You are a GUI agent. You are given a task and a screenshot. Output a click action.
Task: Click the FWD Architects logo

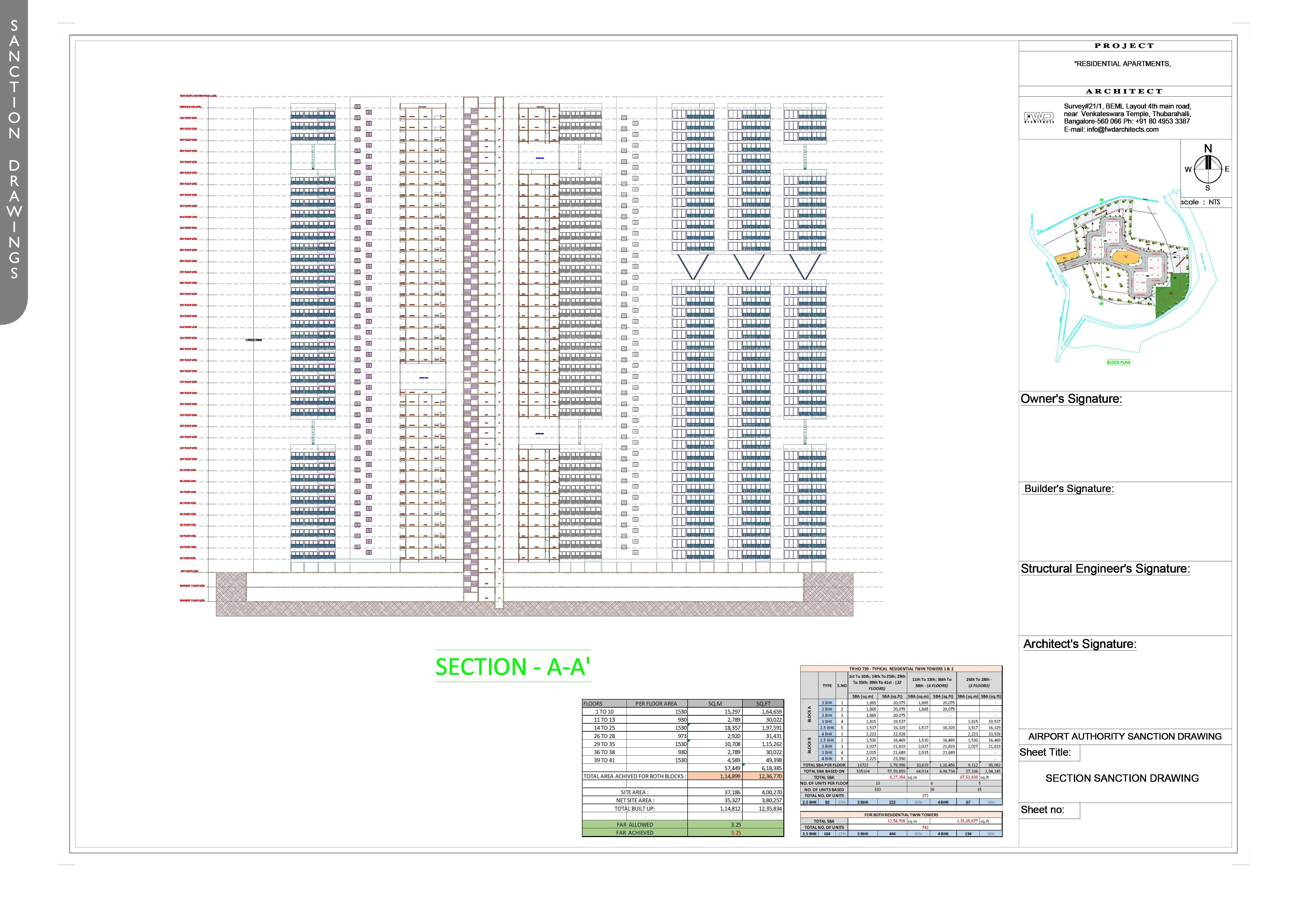point(1039,118)
